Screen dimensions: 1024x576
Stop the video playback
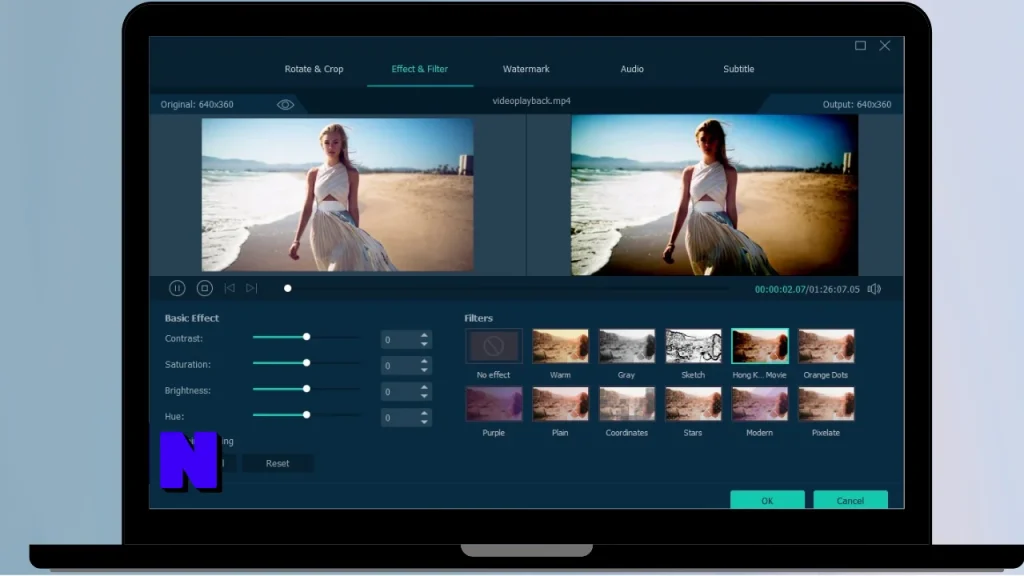click(x=204, y=288)
